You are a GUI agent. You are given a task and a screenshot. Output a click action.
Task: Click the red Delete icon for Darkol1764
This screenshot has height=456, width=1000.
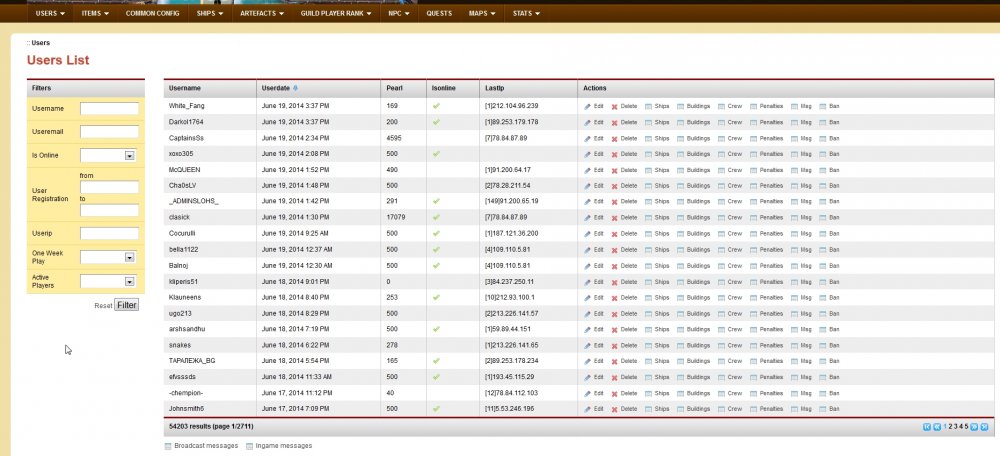[615, 122]
